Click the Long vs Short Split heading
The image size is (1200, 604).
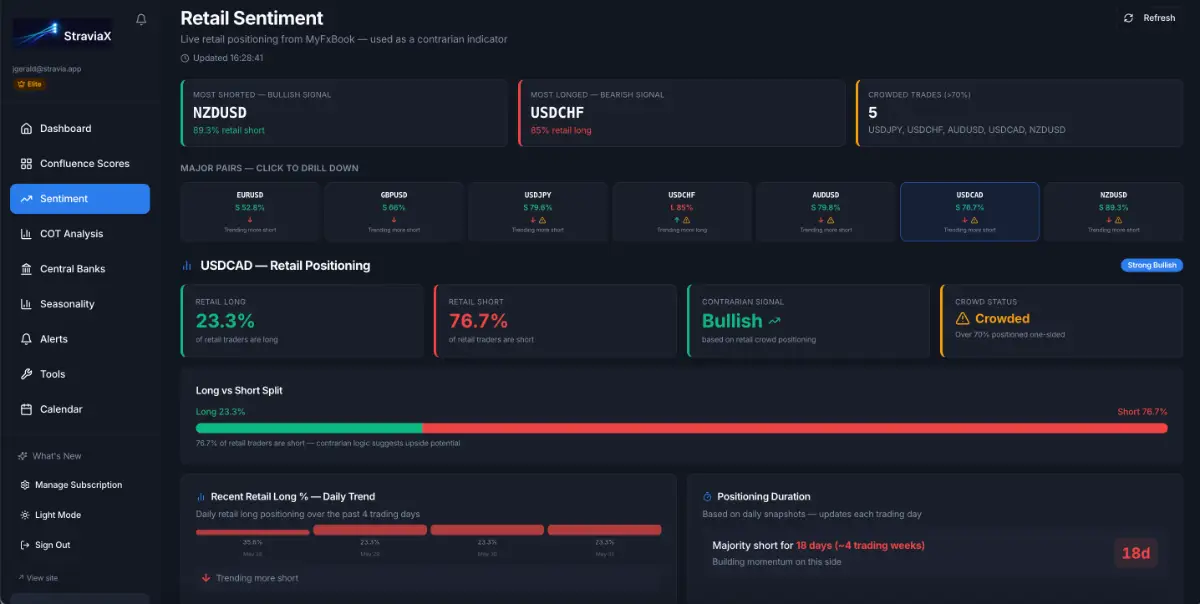click(x=239, y=390)
